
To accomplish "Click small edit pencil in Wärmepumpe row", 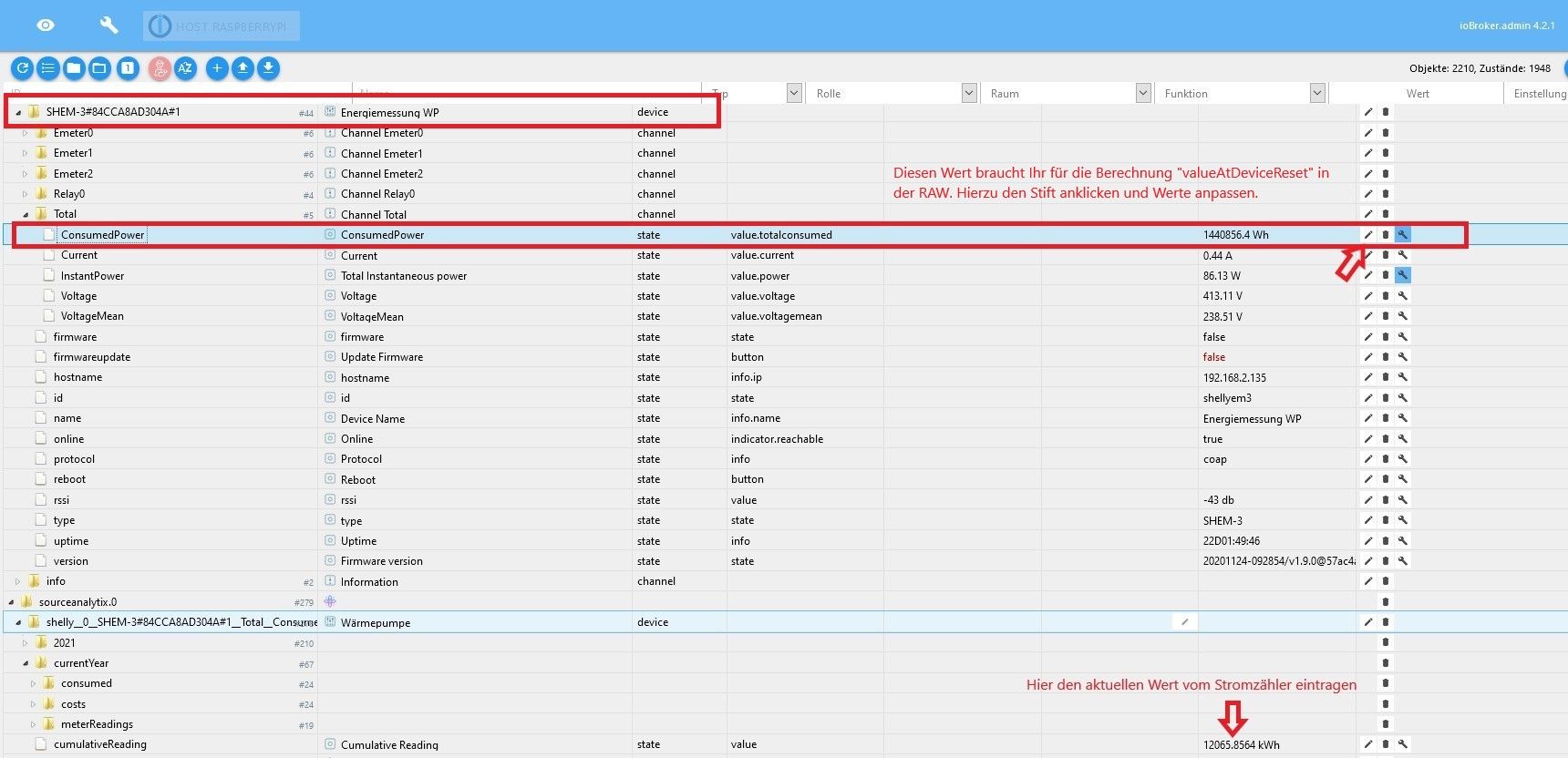I will pyautogui.click(x=1184, y=622).
